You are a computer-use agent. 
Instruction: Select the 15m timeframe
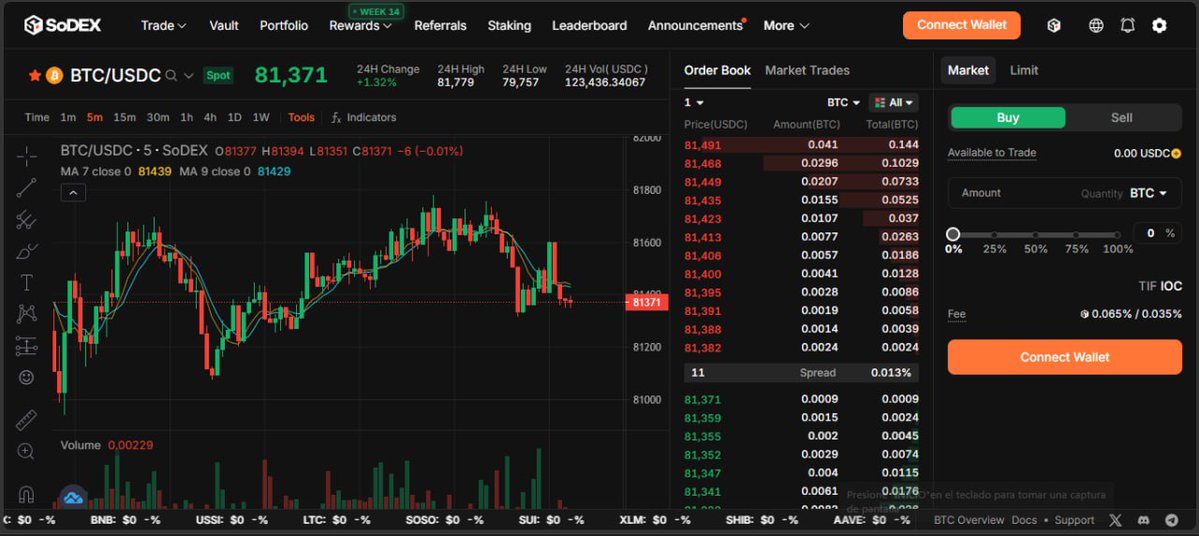point(124,117)
